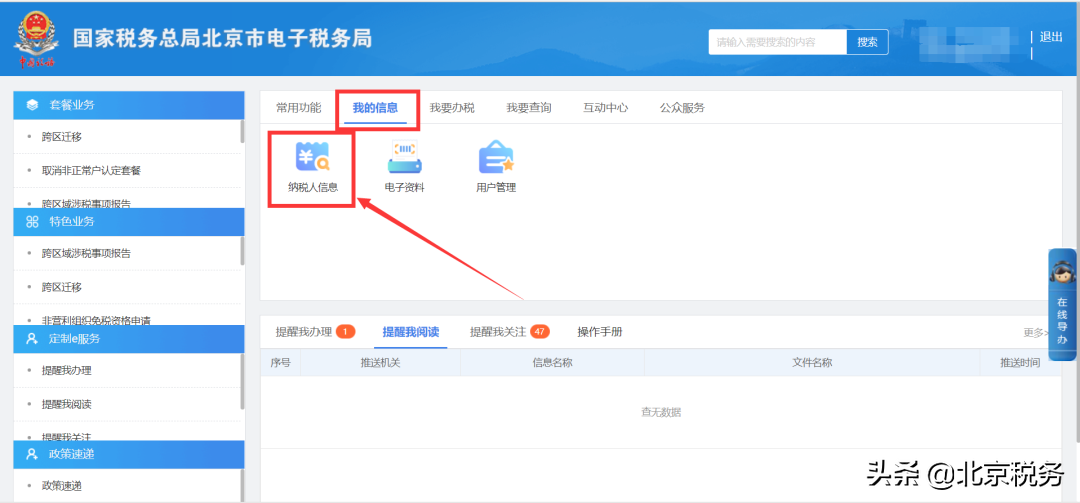Open the 用户管理 icon

(x=496, y=160)
